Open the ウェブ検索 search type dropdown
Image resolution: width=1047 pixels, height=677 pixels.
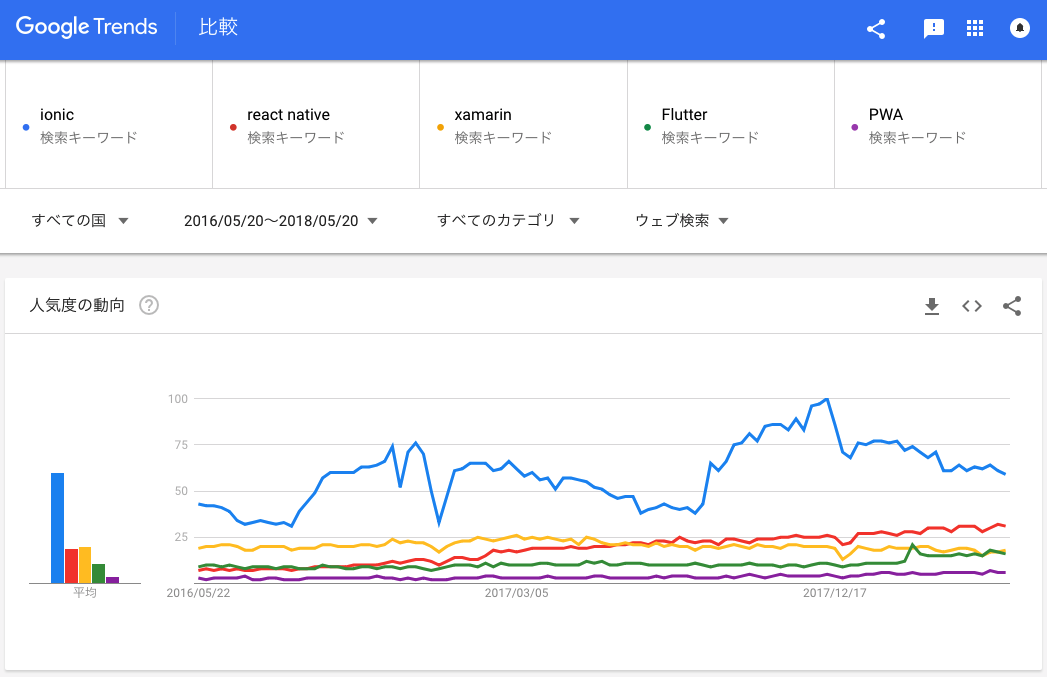click(x=682, y=221)
